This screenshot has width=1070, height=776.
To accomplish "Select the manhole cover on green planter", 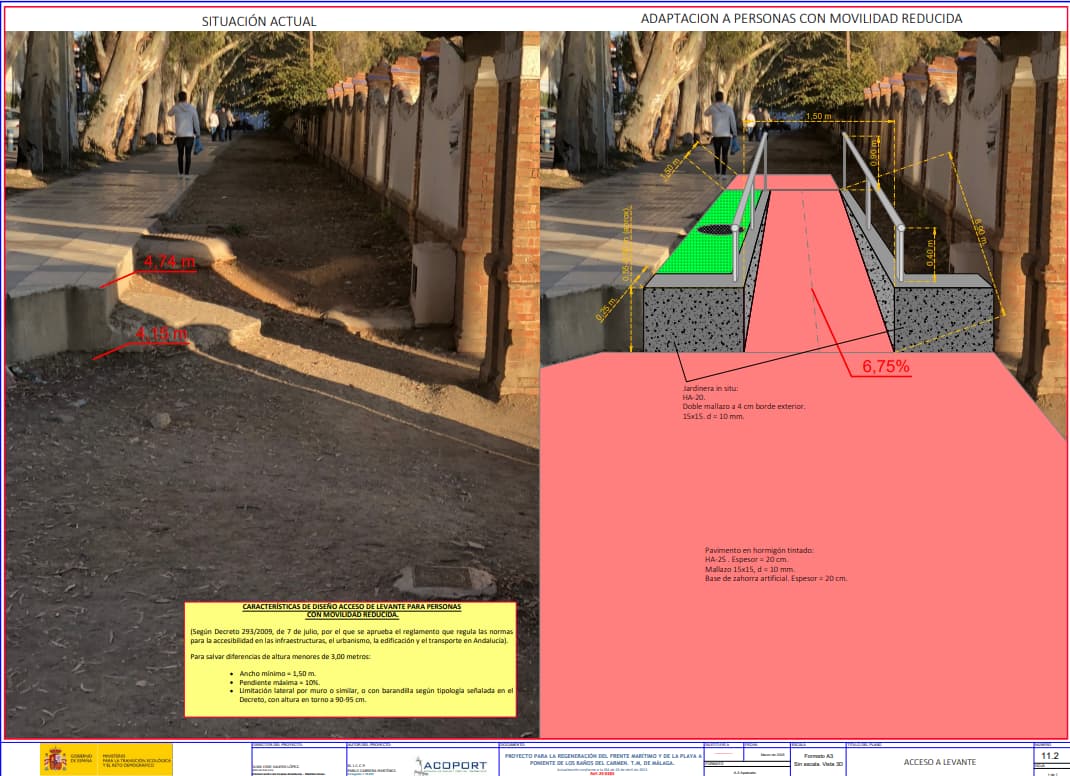I will coord(721,229).
